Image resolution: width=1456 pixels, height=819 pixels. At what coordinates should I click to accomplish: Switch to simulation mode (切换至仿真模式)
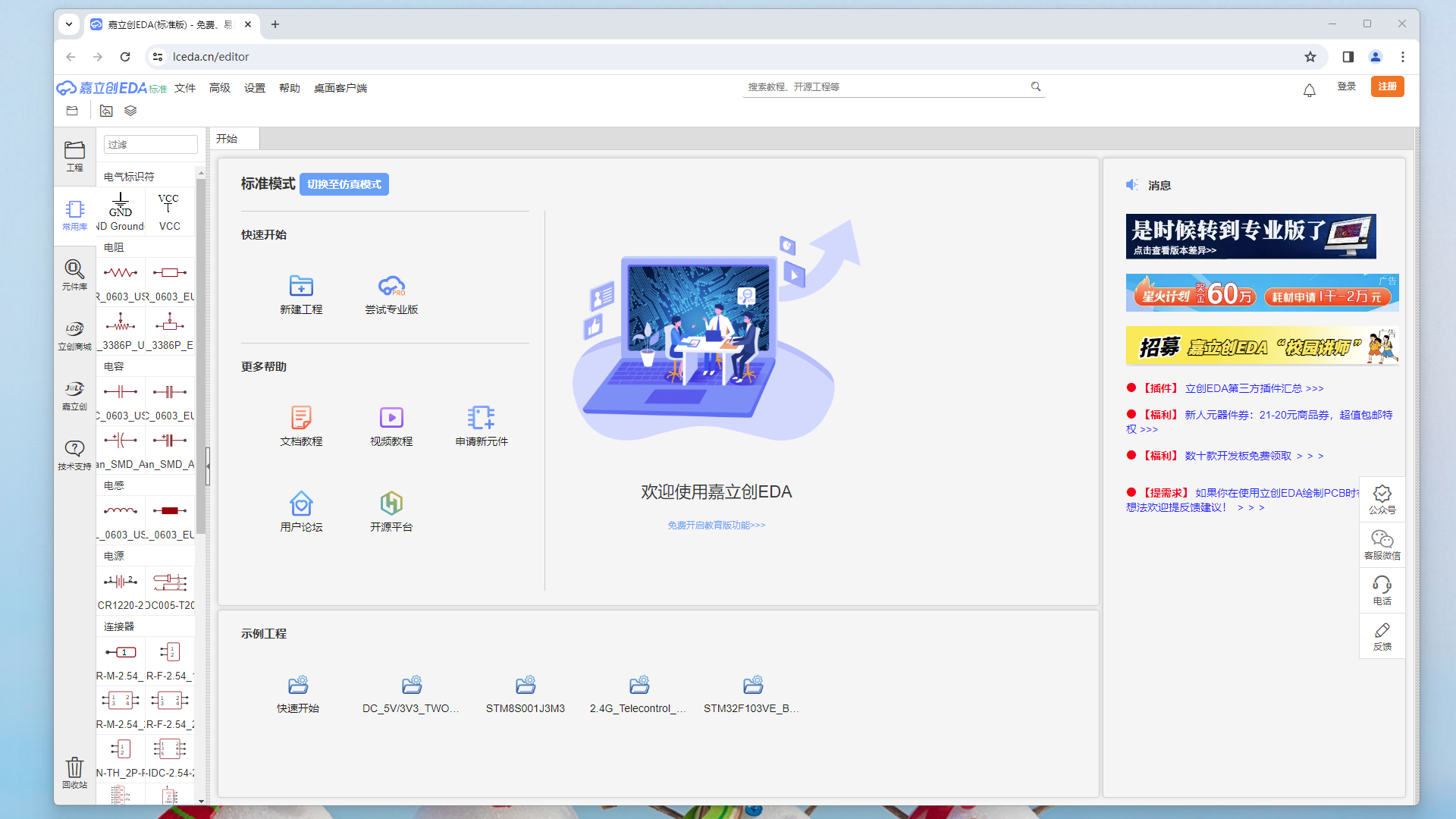click(x=344, y=184)
